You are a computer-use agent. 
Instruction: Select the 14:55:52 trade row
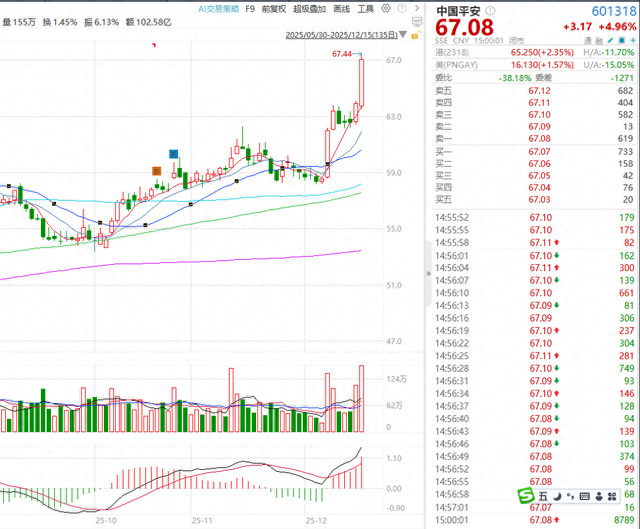tap(535, 217)
